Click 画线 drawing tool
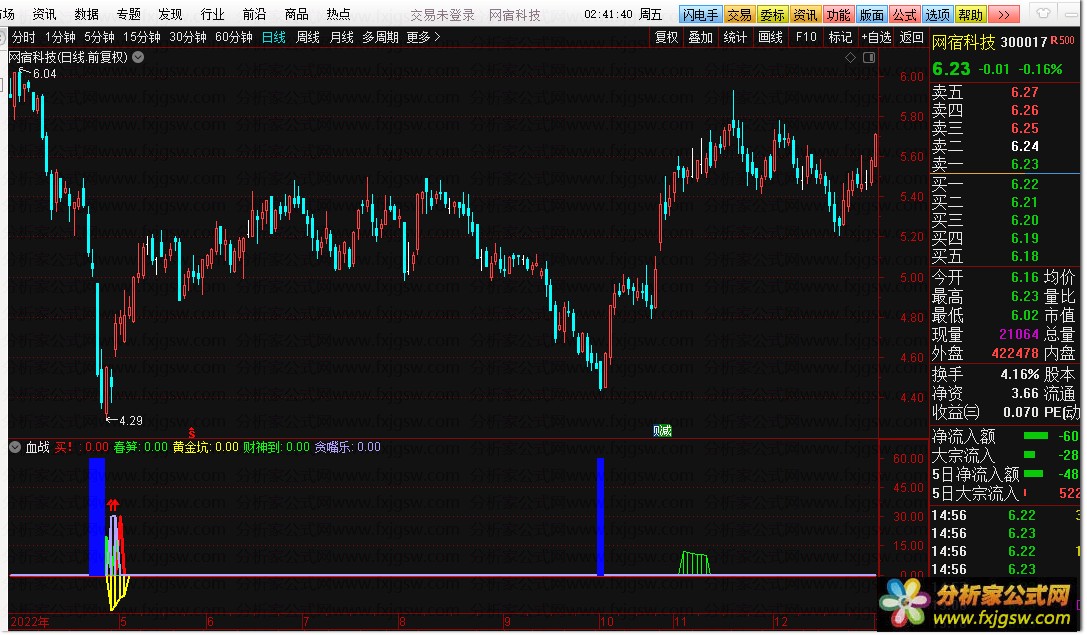Image resolution: width=1087 pixels, height=635 pixels. 770,37
